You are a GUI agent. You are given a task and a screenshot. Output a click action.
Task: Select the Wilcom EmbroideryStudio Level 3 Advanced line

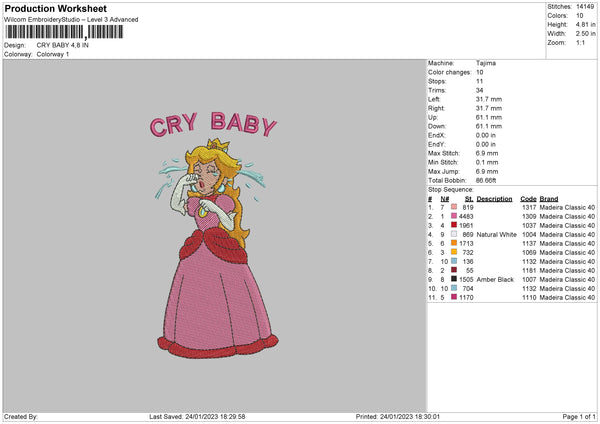(x=71, y=20)
